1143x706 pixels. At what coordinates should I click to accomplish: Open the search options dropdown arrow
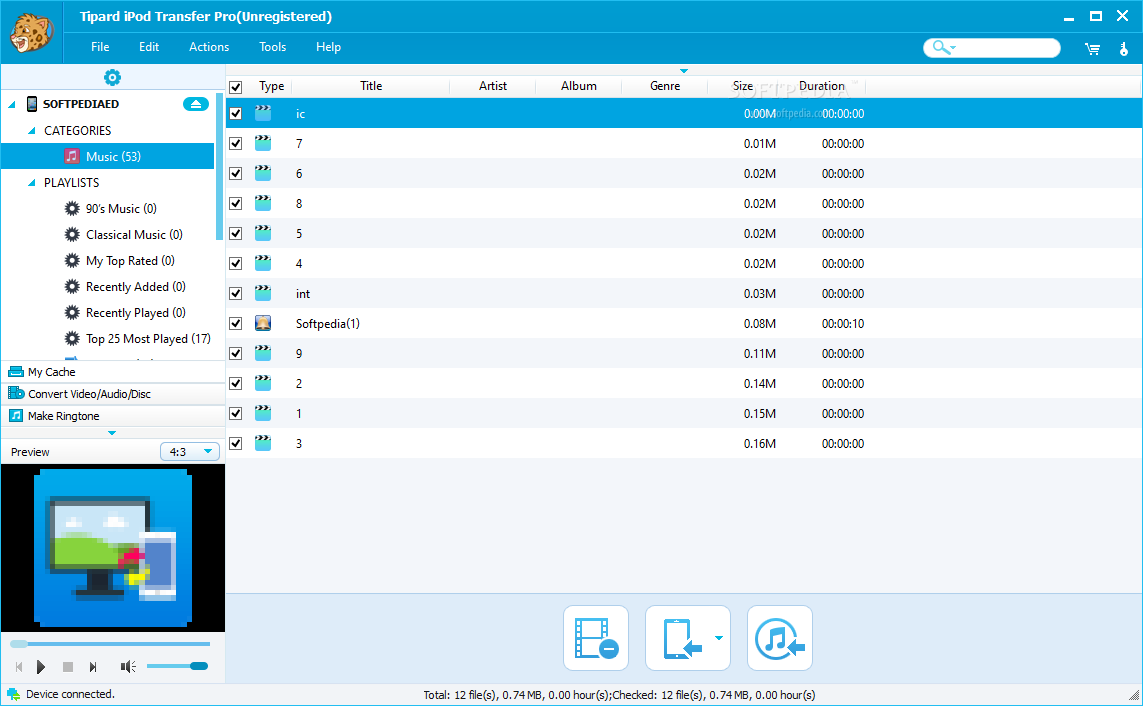click(x=953, y=48)
